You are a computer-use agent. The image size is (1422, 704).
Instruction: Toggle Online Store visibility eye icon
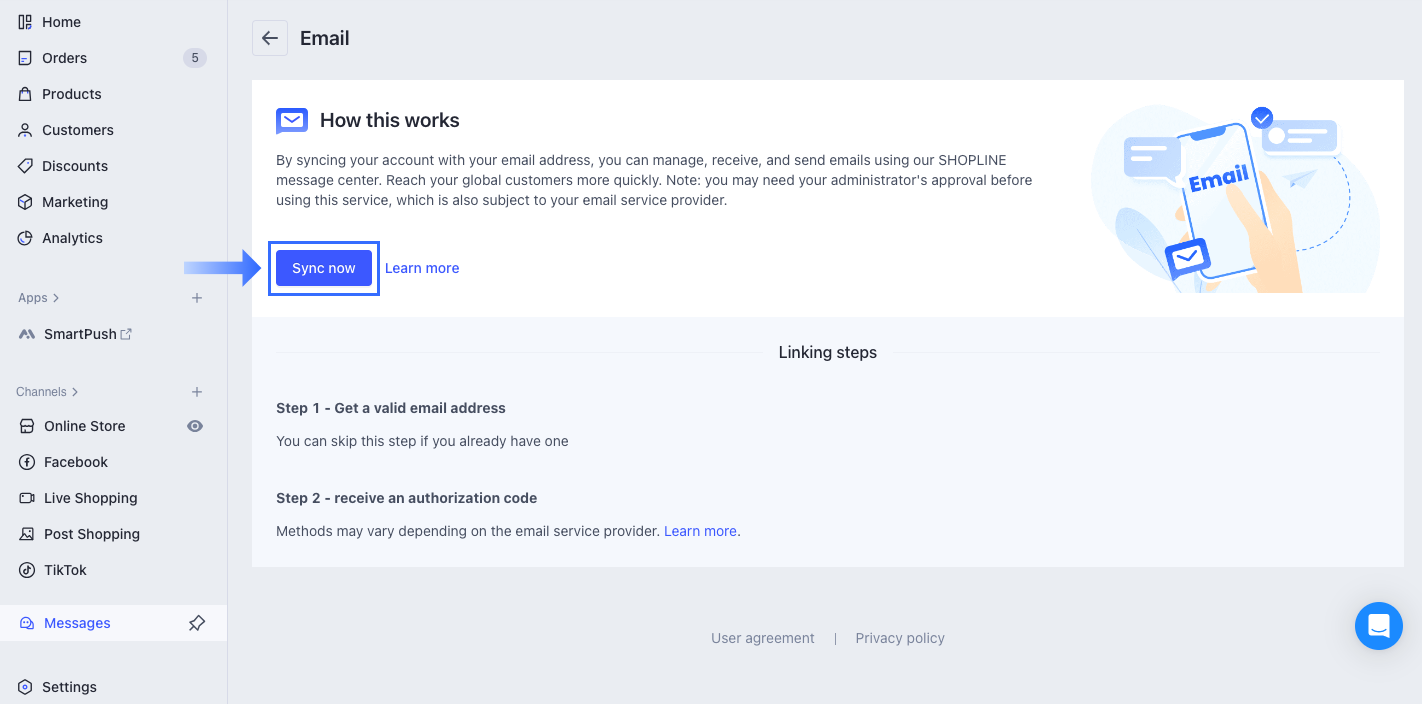click(x=196, y=425)
